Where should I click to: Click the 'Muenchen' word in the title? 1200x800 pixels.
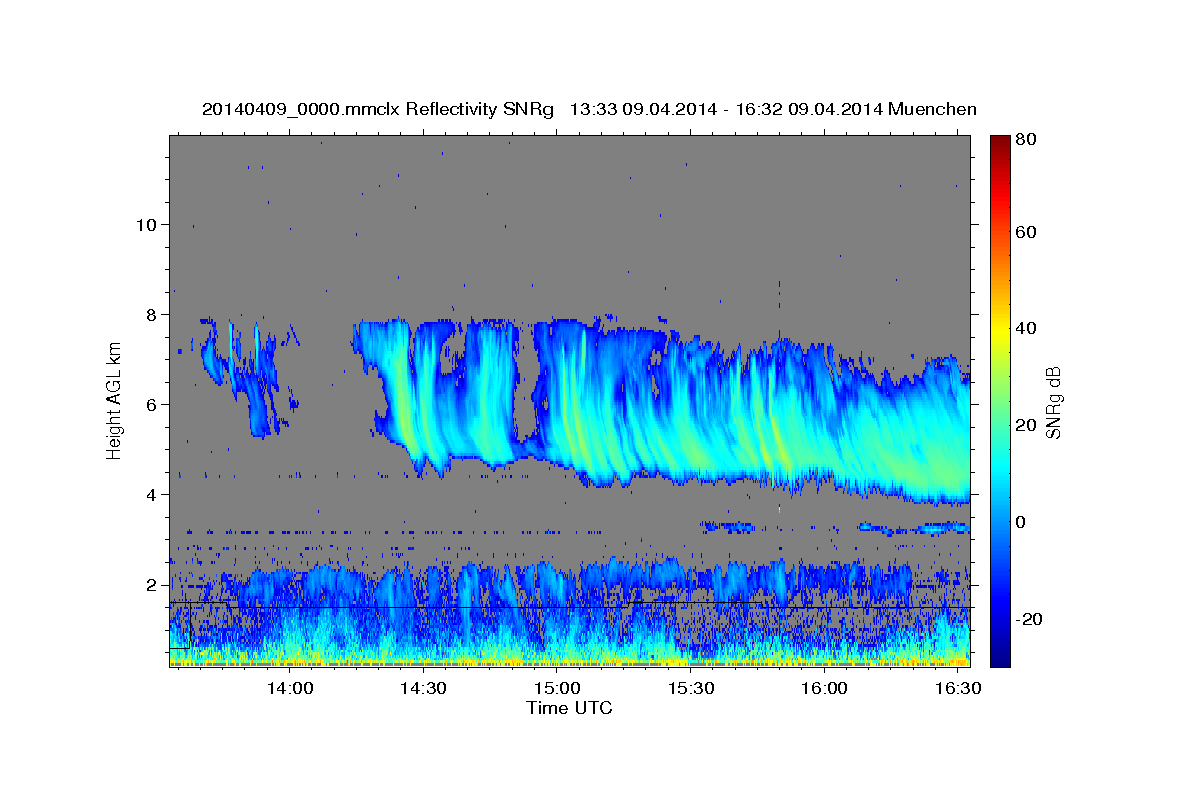(x=930, y=109)
